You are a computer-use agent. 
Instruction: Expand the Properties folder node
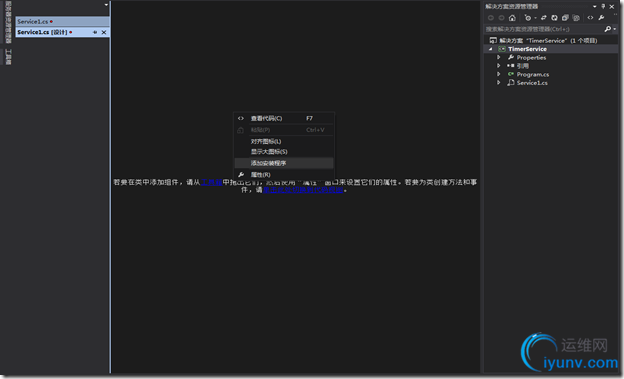pyautogui.click(x=498, y=57)
